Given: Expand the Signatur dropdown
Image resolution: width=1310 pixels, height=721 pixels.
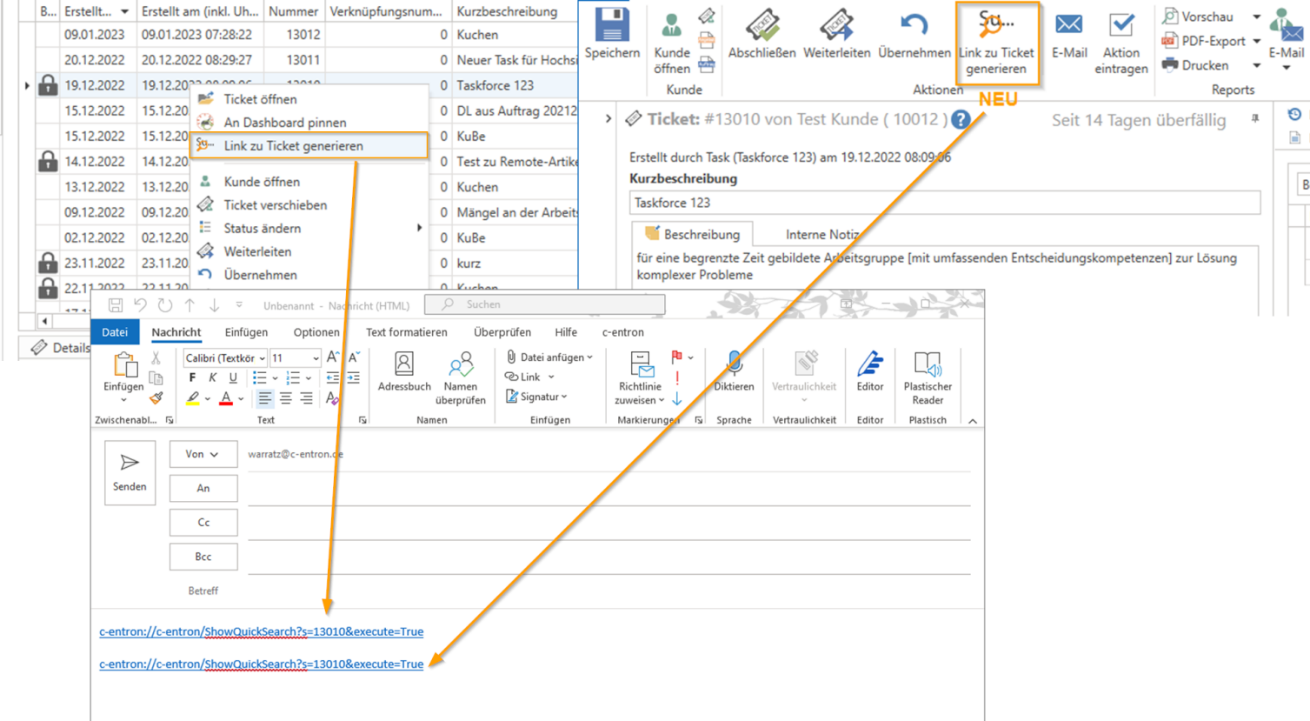Looking at the screenshot, I should click(543, 397).
